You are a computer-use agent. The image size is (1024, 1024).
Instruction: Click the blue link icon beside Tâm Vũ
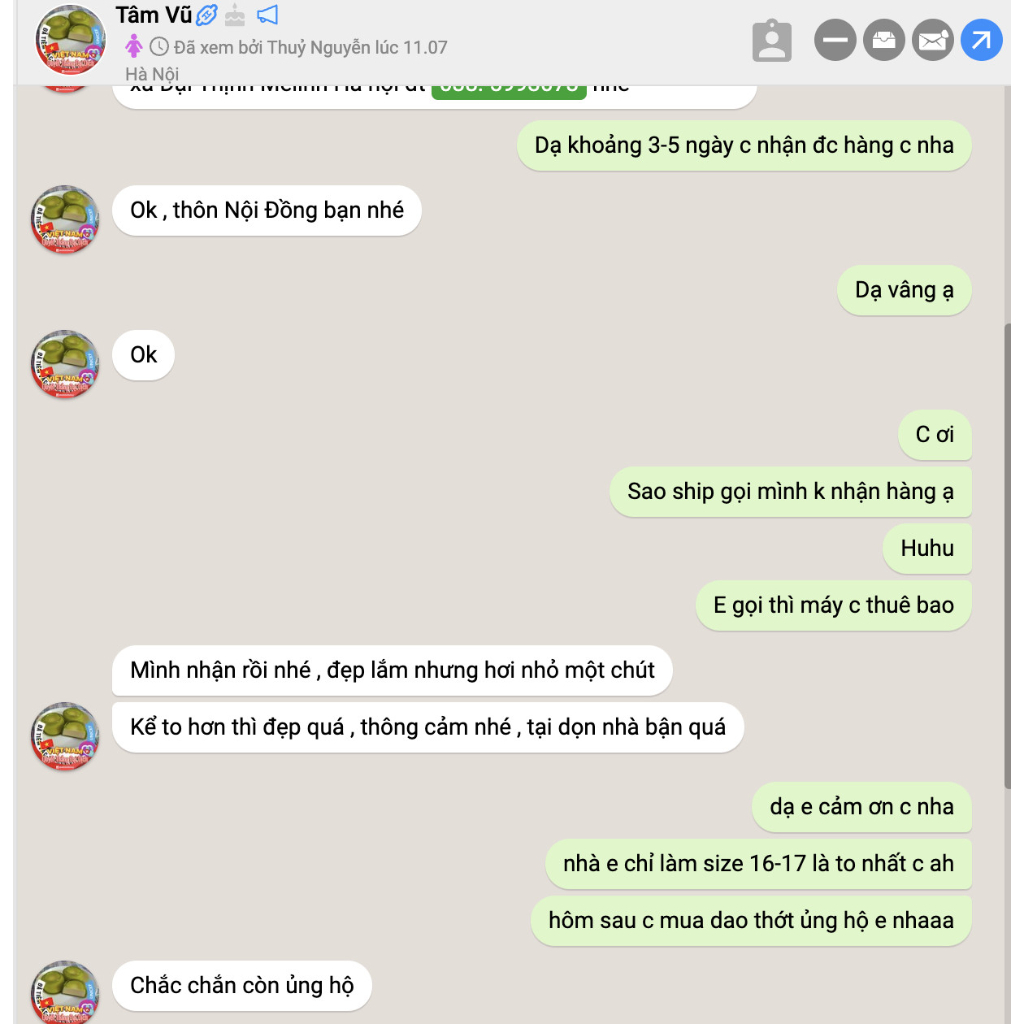pos(207,14)
